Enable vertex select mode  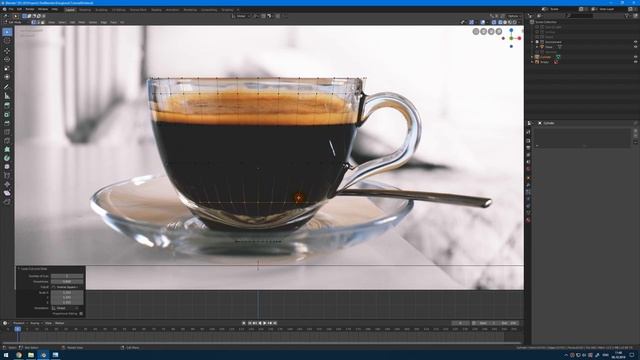33,22
